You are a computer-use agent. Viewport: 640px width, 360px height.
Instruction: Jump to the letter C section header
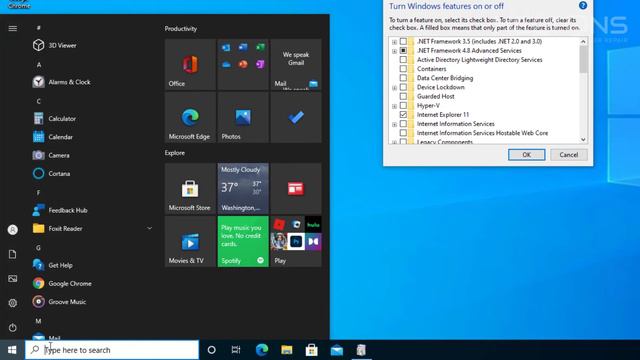click(x=39, y=101)
